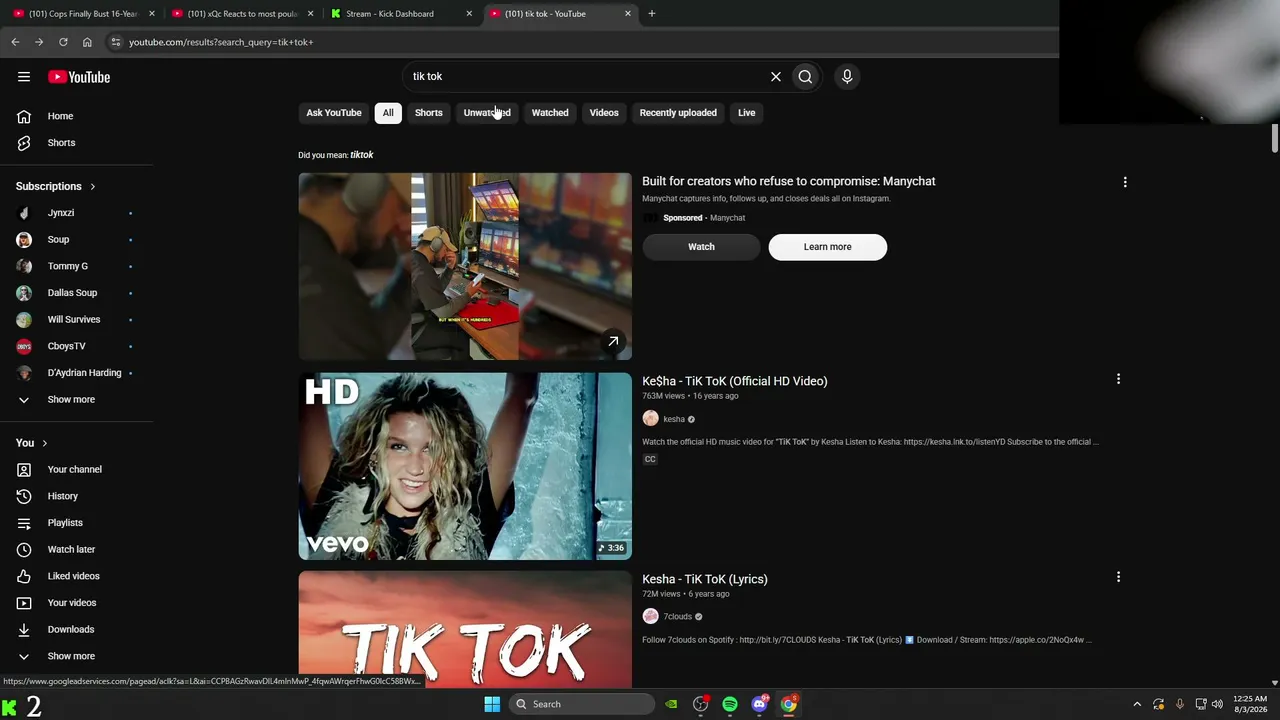Clear the search box with the X icon
Image resolution: width=1280 pixels, height=720 pixels.
pyautogui.click(x=775, y=76)
